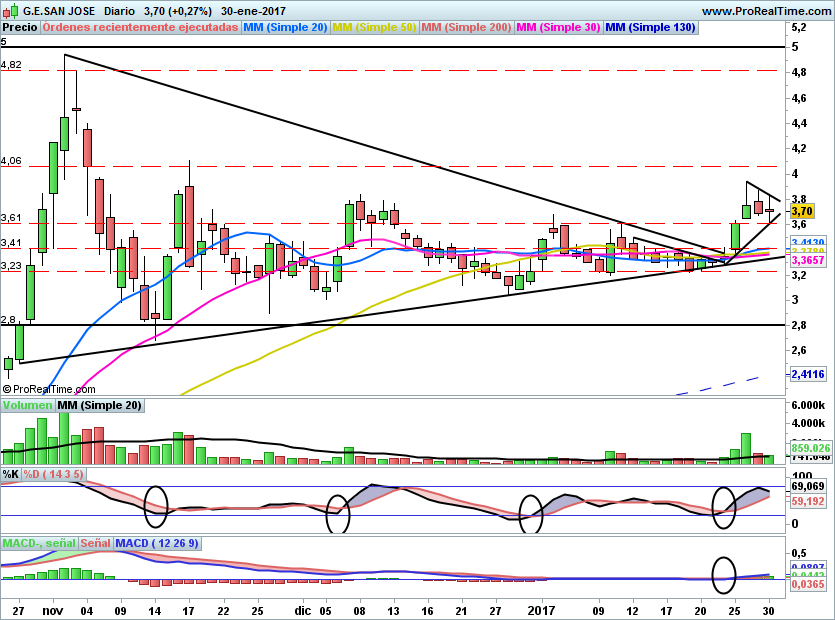Click the MACD-, señal histogram label
The image size is (835, 620).
point(39,543)
